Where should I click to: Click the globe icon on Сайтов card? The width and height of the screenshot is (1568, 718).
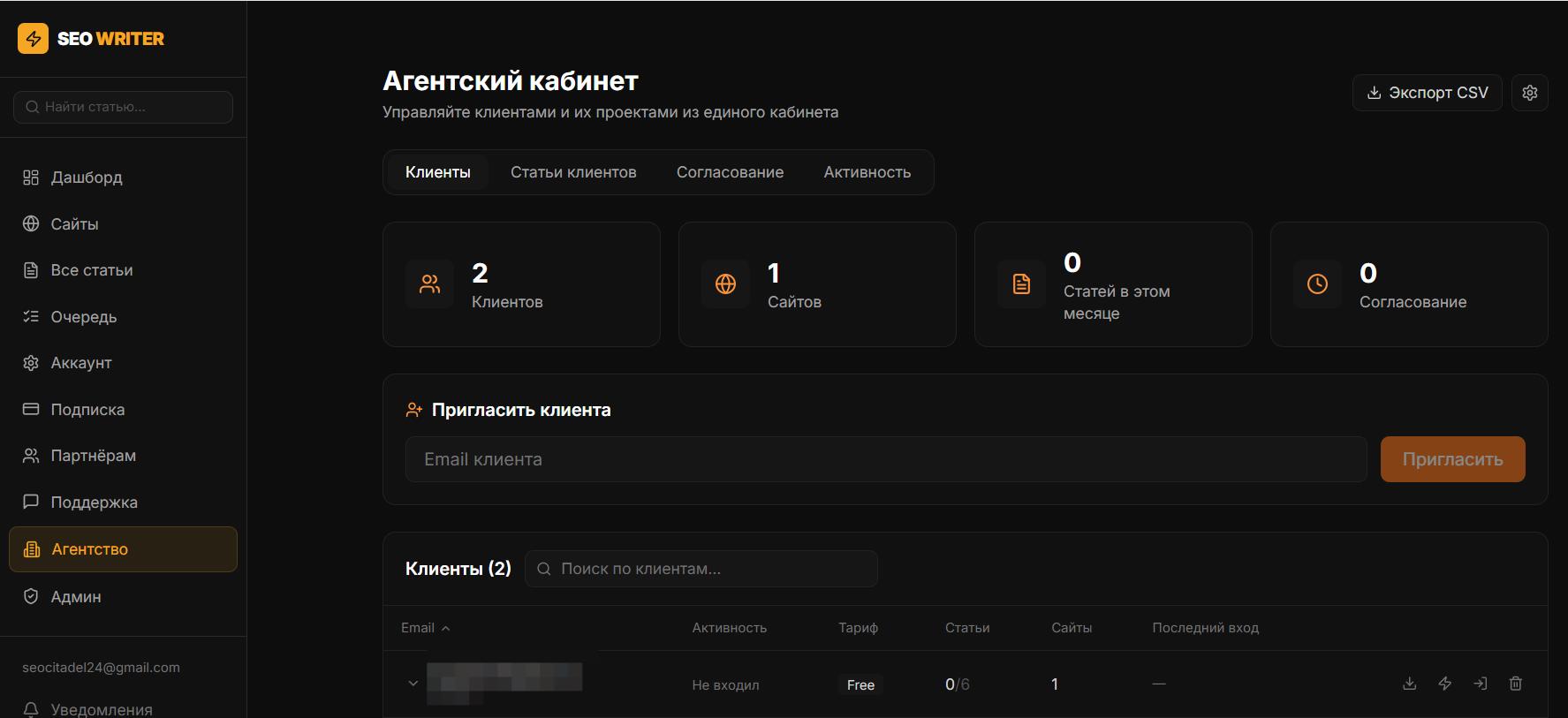(725, 283)
